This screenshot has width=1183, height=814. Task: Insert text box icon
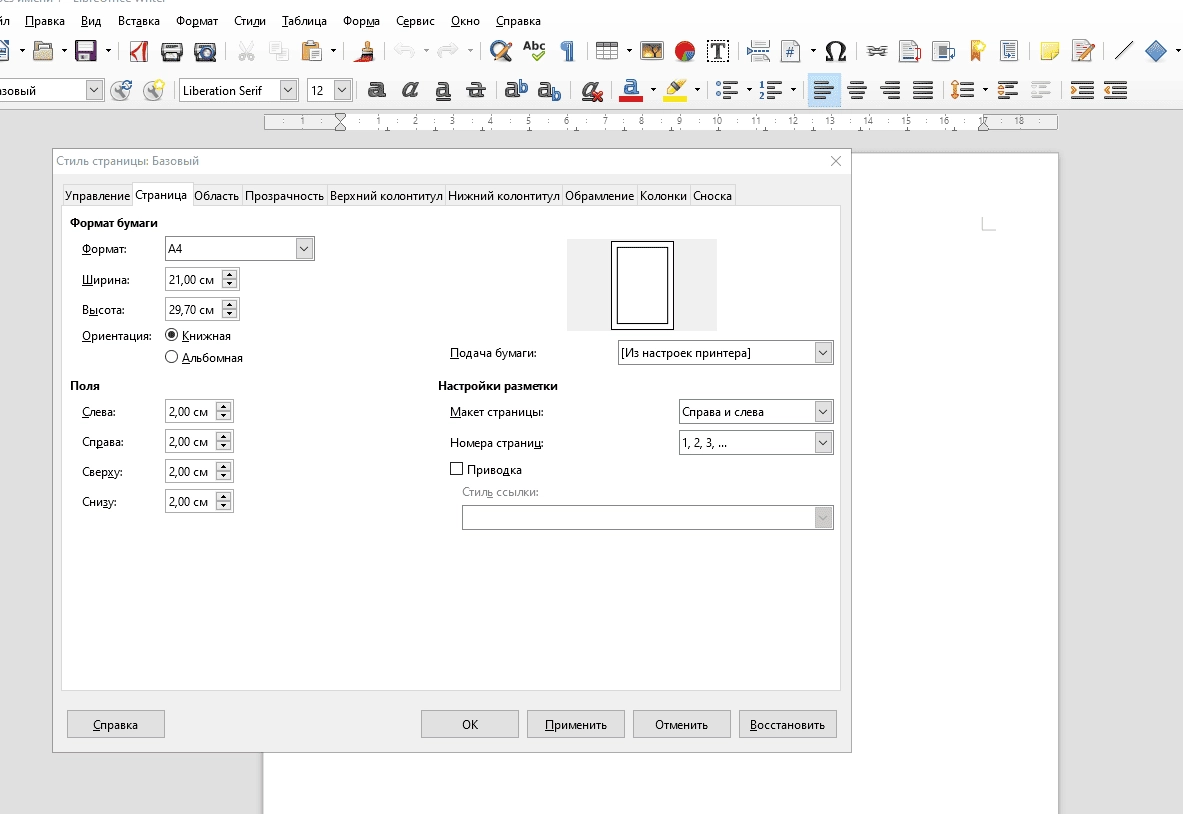click(x=717, y=51)
